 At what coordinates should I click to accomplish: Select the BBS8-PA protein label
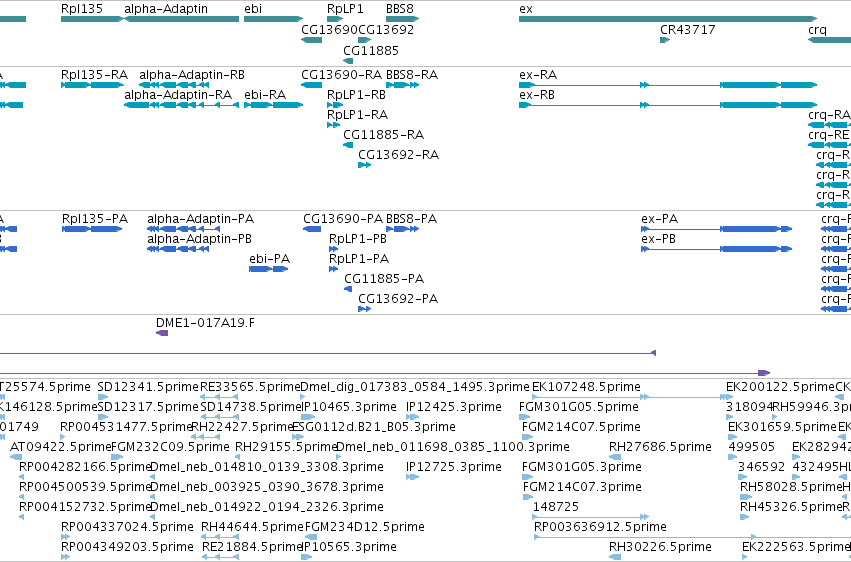[411, 219]
